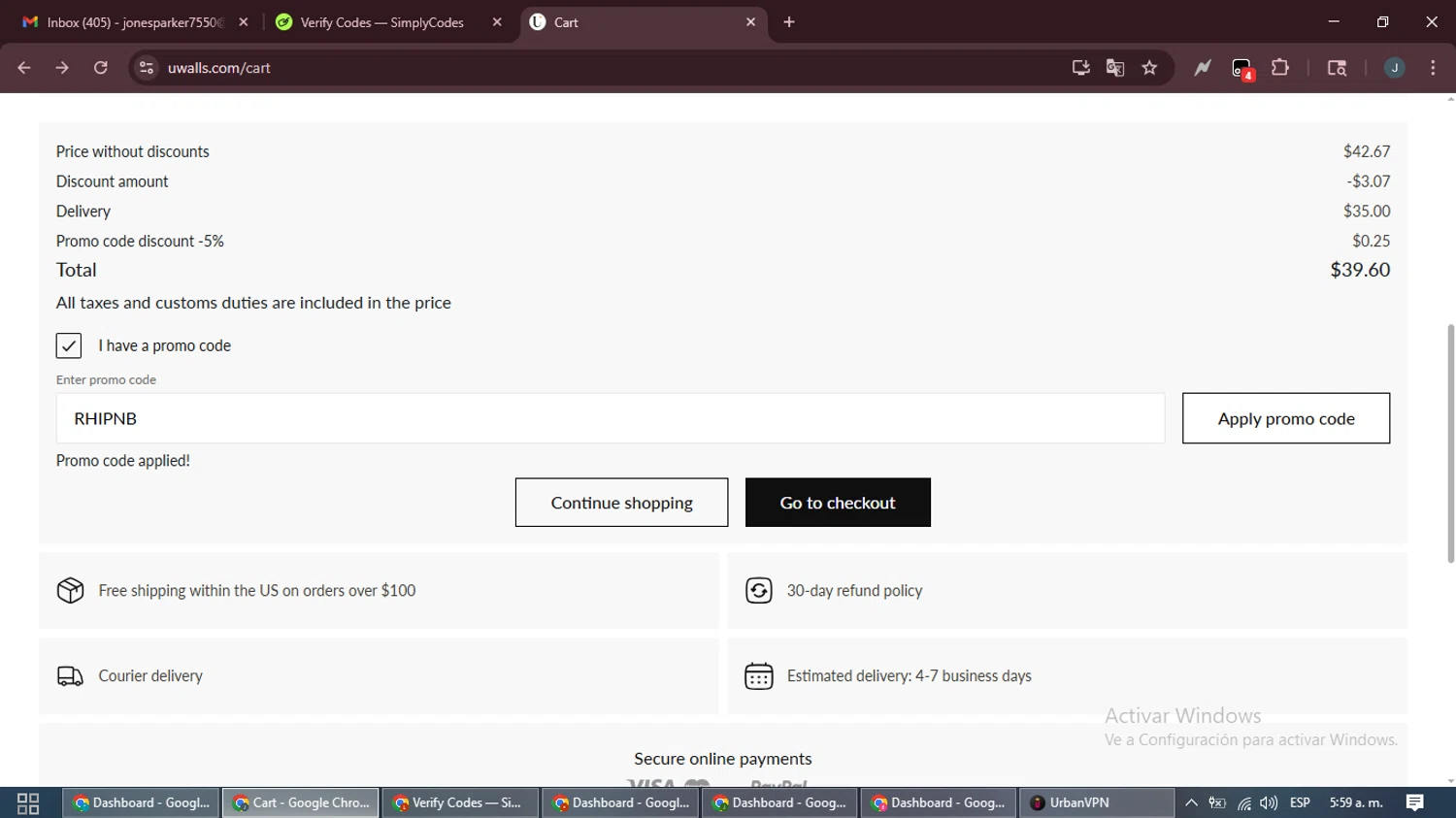Click the free shipping box icon

pos(71,590)
